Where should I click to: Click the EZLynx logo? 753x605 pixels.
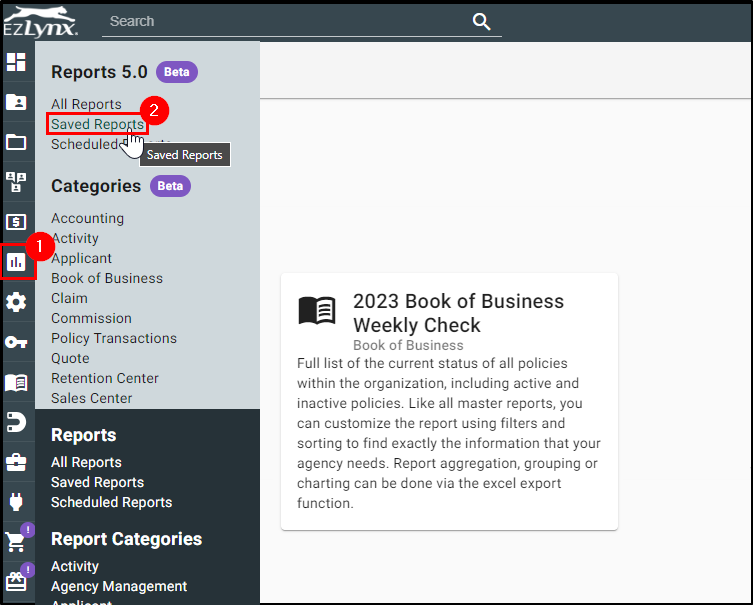[x=40, y=22]
